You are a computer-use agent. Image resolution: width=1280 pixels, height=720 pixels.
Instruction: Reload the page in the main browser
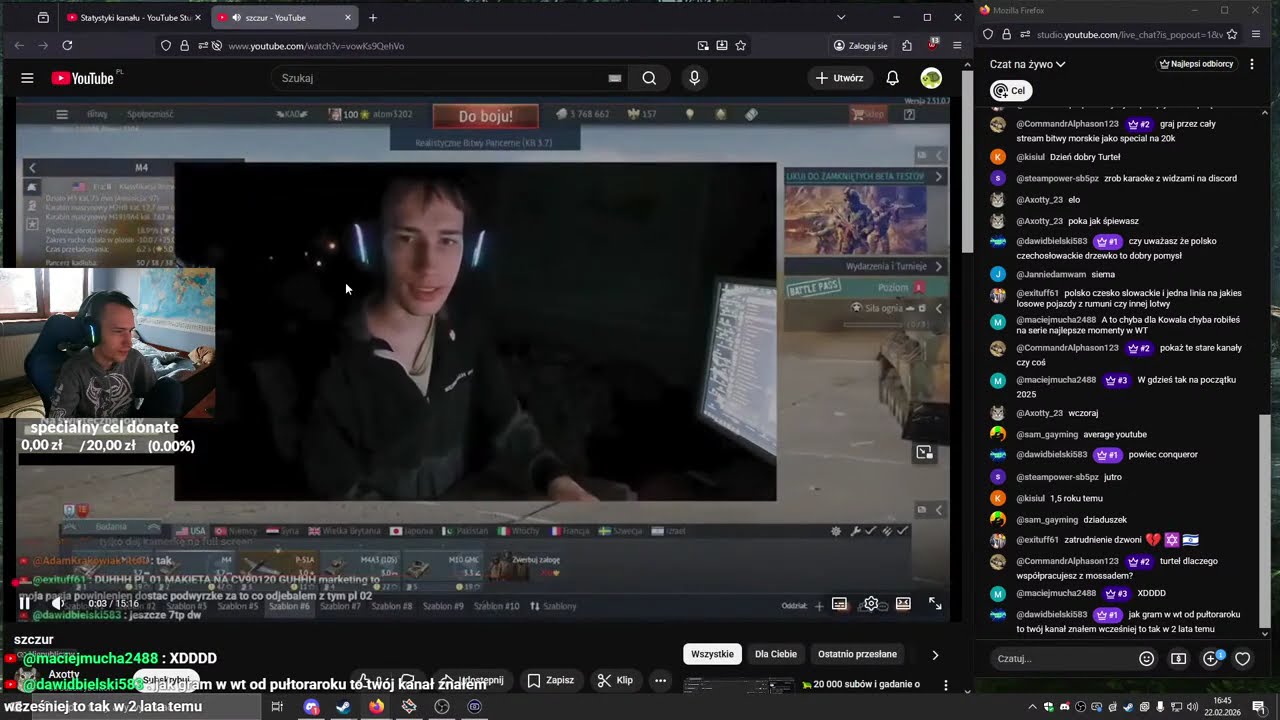[x=67, y=45]
